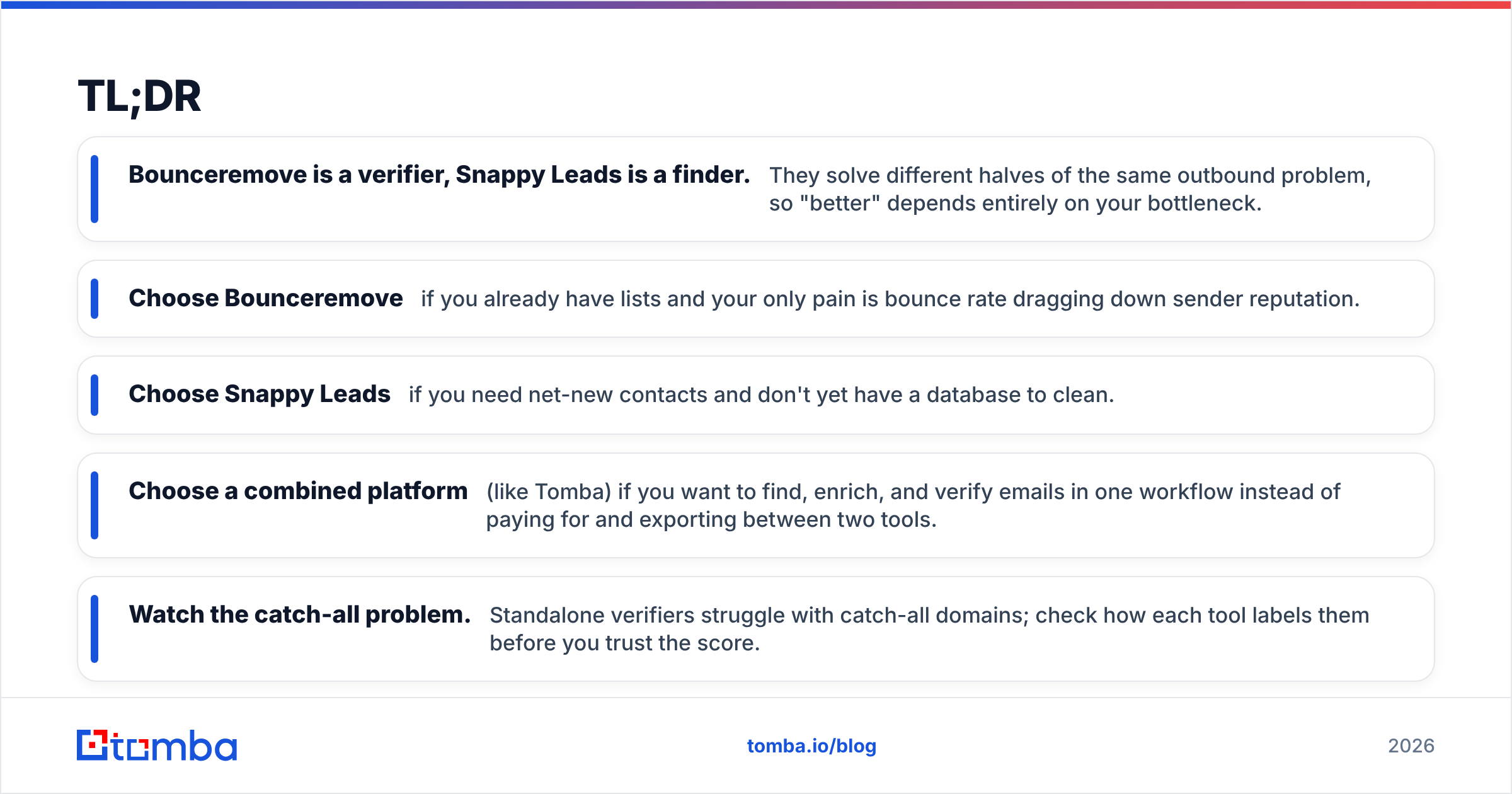Click blue accent bar beside Choose Snappy Leads
This screenshot has height=794, width=1512.
click(94, 395)
